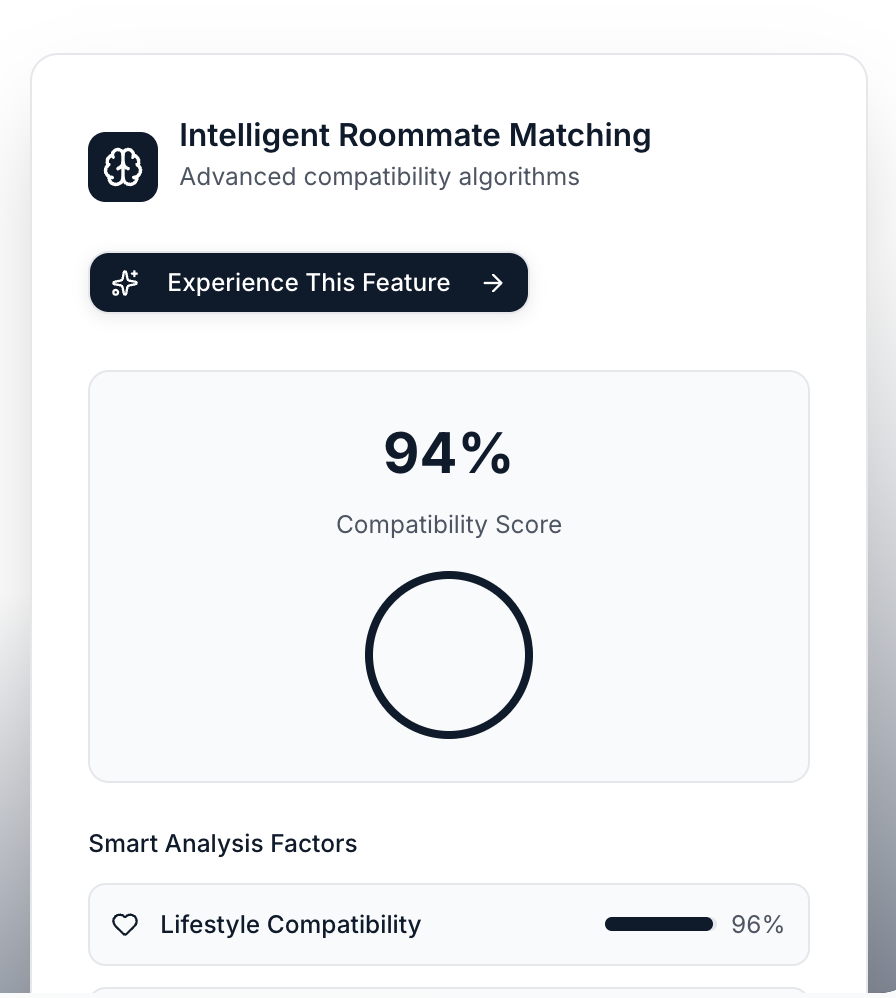Click the heart icon beside Lifestyle Compatibility
896x998 pixels.
coord(125,925)
